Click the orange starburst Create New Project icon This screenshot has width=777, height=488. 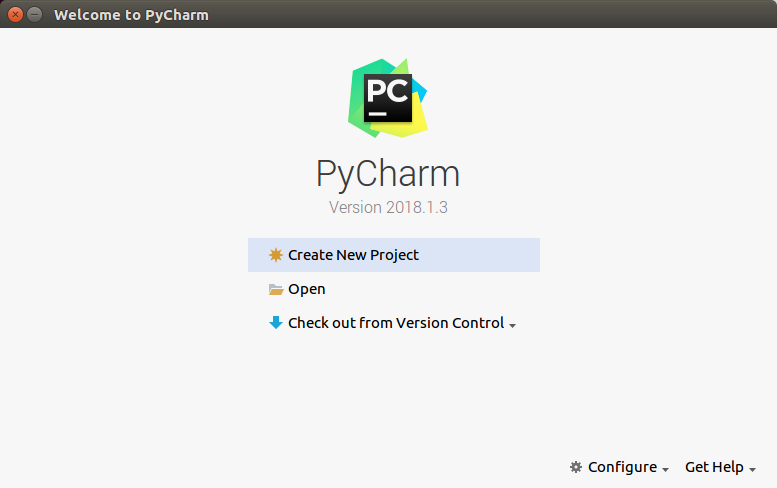tap(276, 255)
